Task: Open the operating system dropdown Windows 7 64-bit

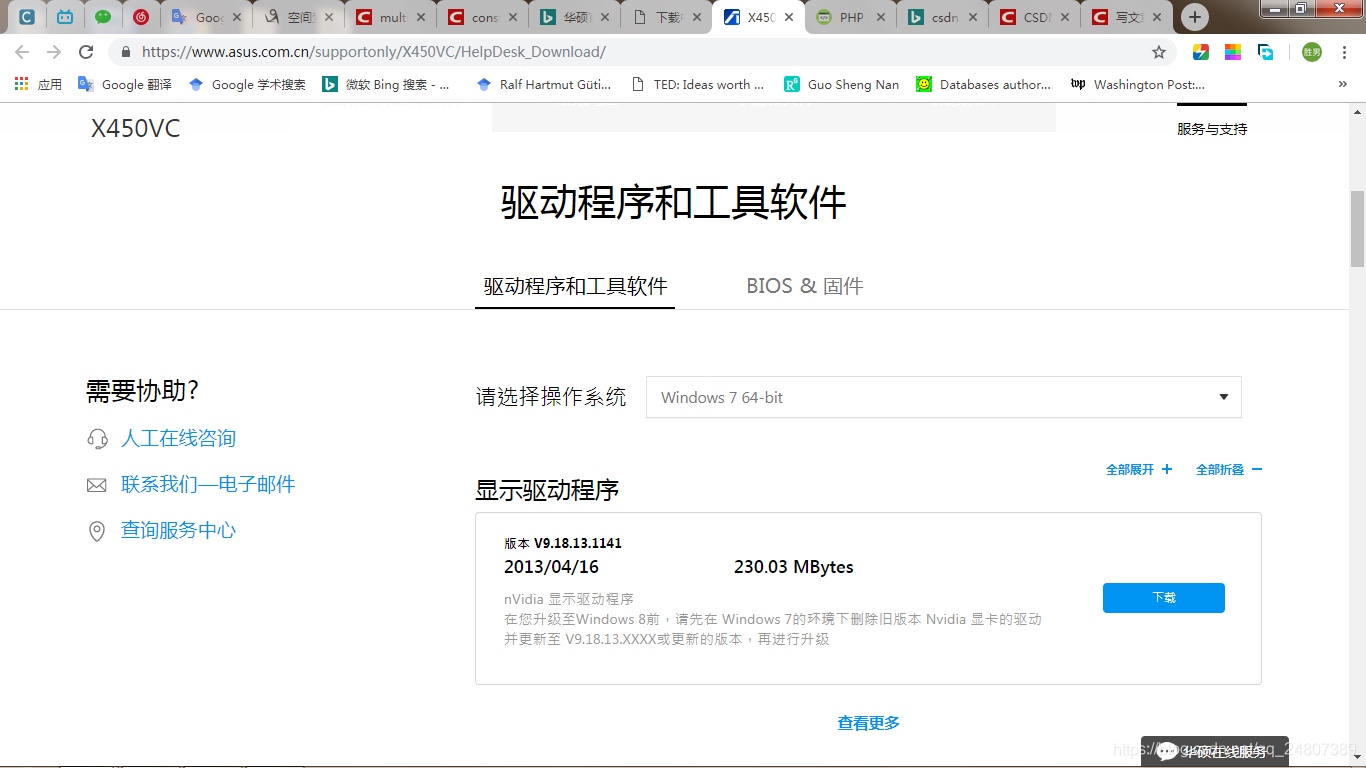Action: tap(944, 397)
